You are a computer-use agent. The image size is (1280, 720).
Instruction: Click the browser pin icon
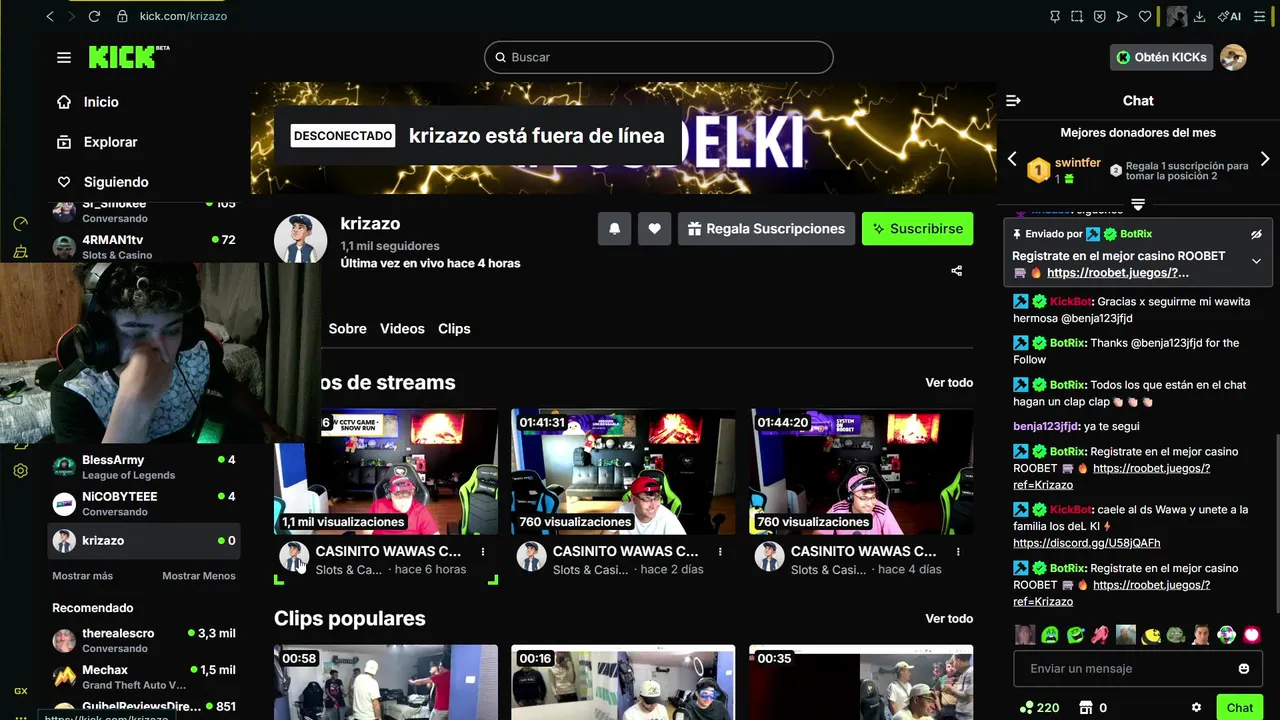(1054, 16)
